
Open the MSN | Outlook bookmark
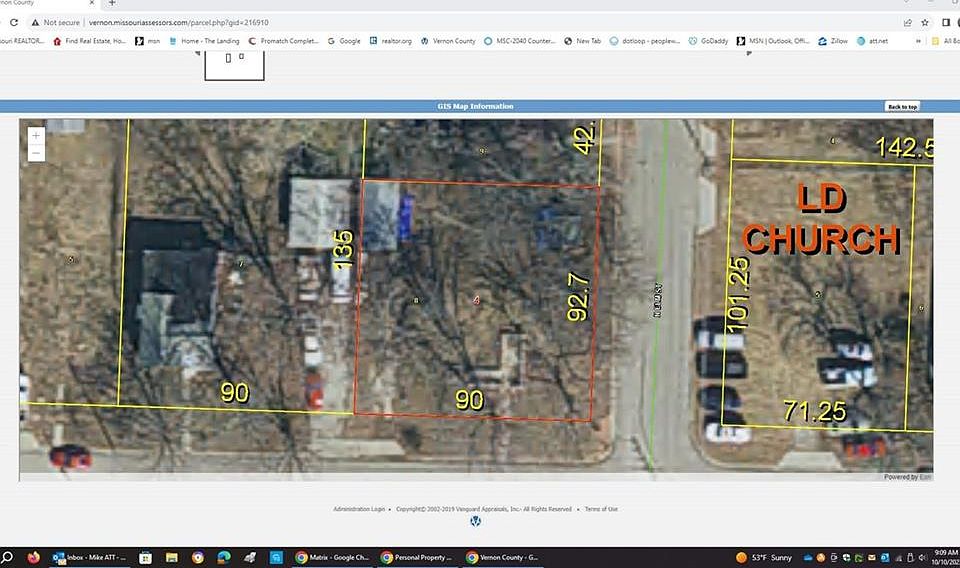tap(773, 41)
